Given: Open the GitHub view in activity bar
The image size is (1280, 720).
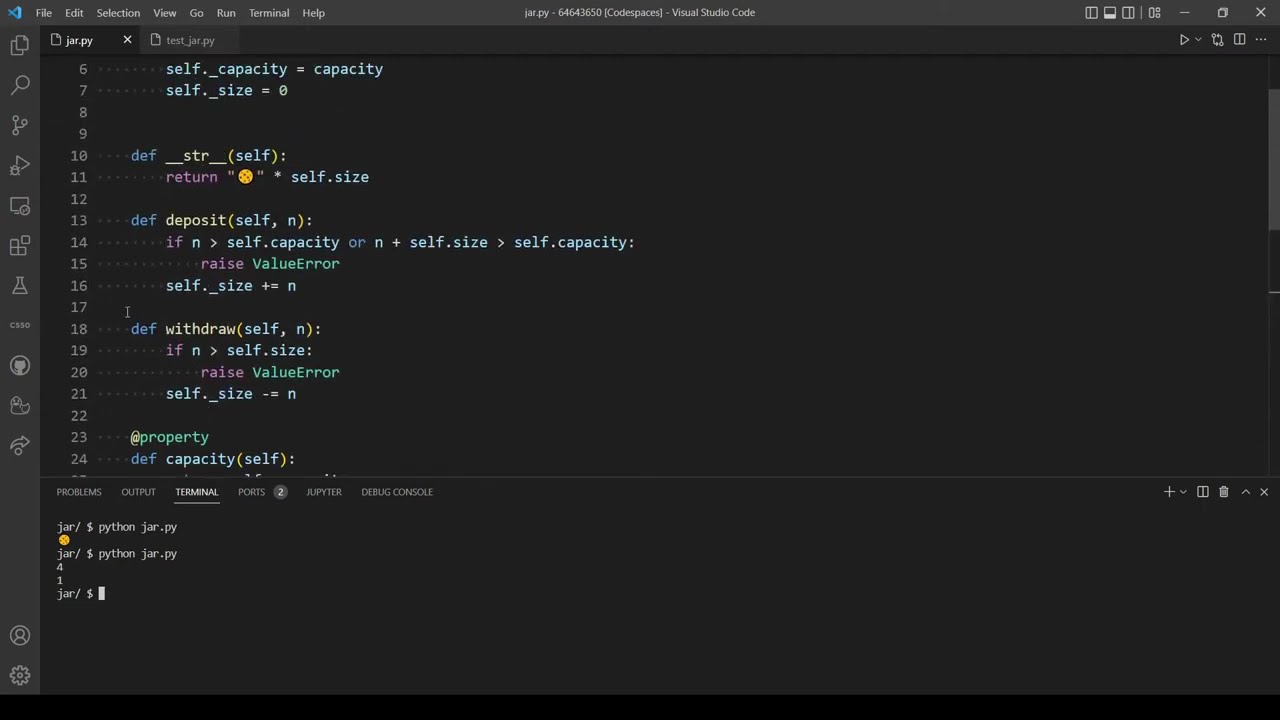Looking at the screenshot, I should (x=20, y=365).
